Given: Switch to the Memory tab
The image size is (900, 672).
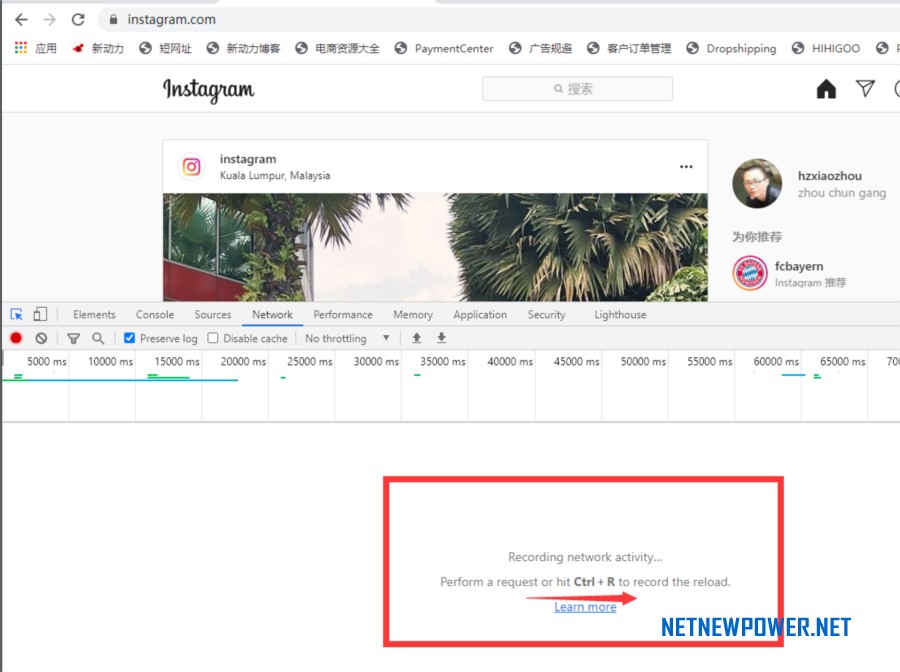Looking at the screenshot, I should click(413, 314).
